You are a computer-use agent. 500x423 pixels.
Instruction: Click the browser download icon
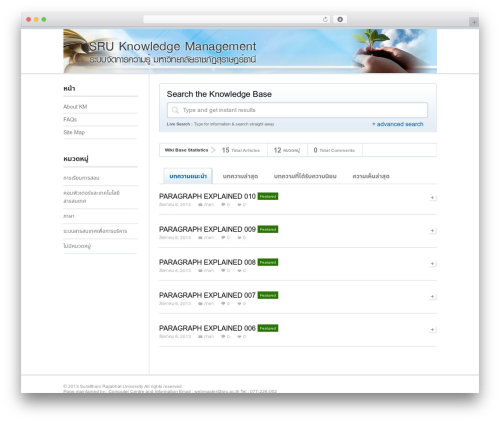(340, 20)
